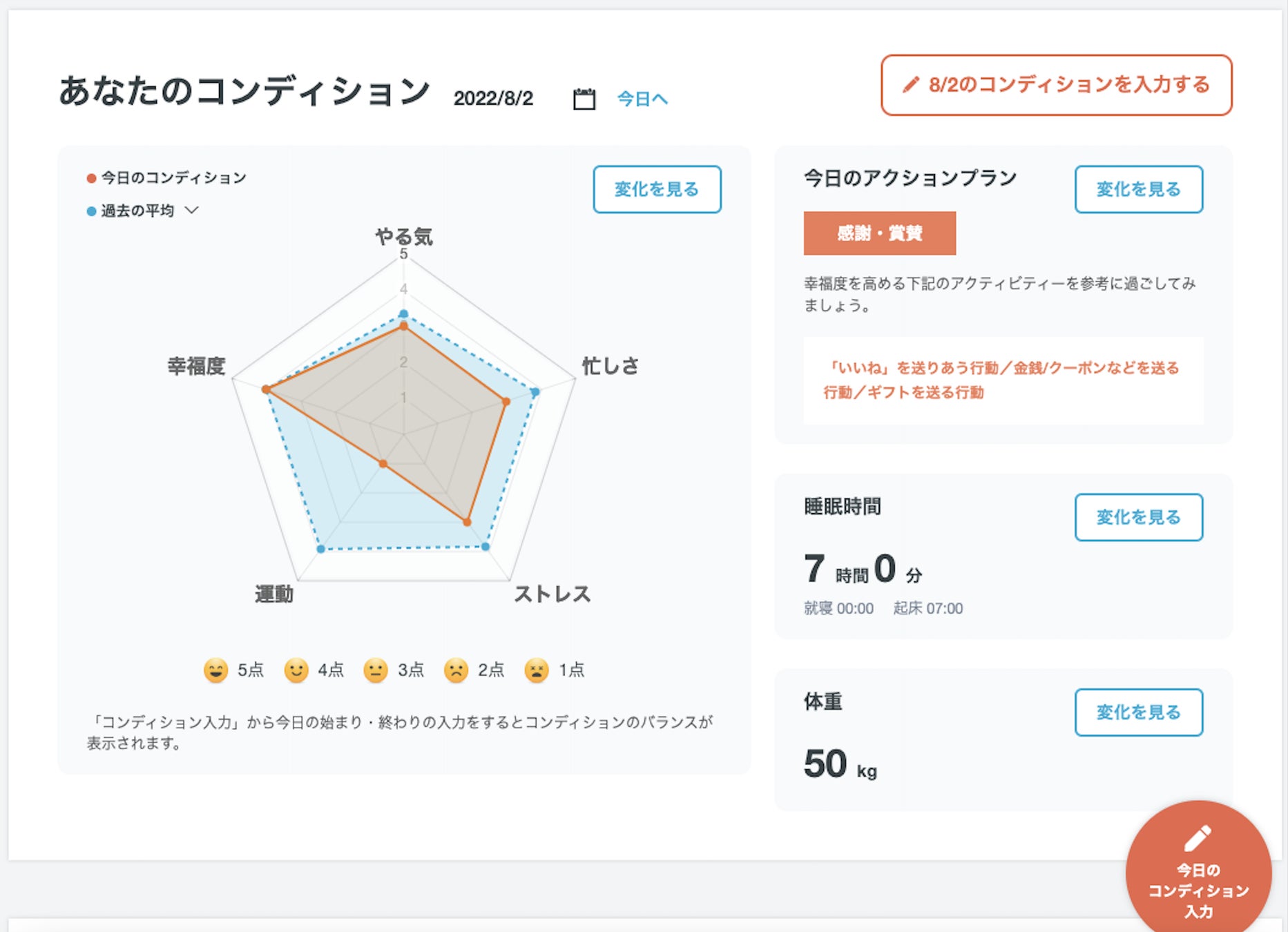Image resolution: width=1288 pixels, height=932 pixels.
Task: Click the 4点 smiling emoji icon
Action: [x=296, y=670]
